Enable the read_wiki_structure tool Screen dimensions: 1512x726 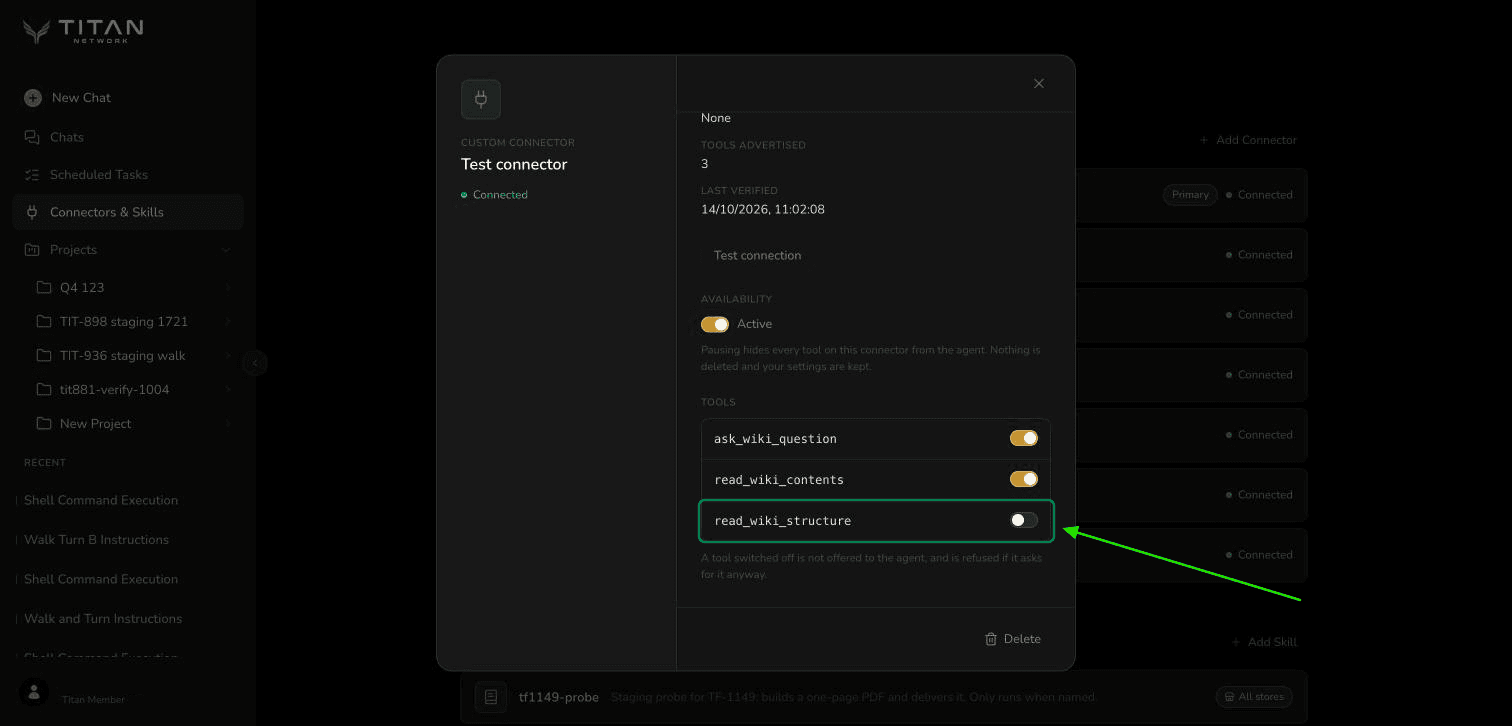(x=1024, y=520)
